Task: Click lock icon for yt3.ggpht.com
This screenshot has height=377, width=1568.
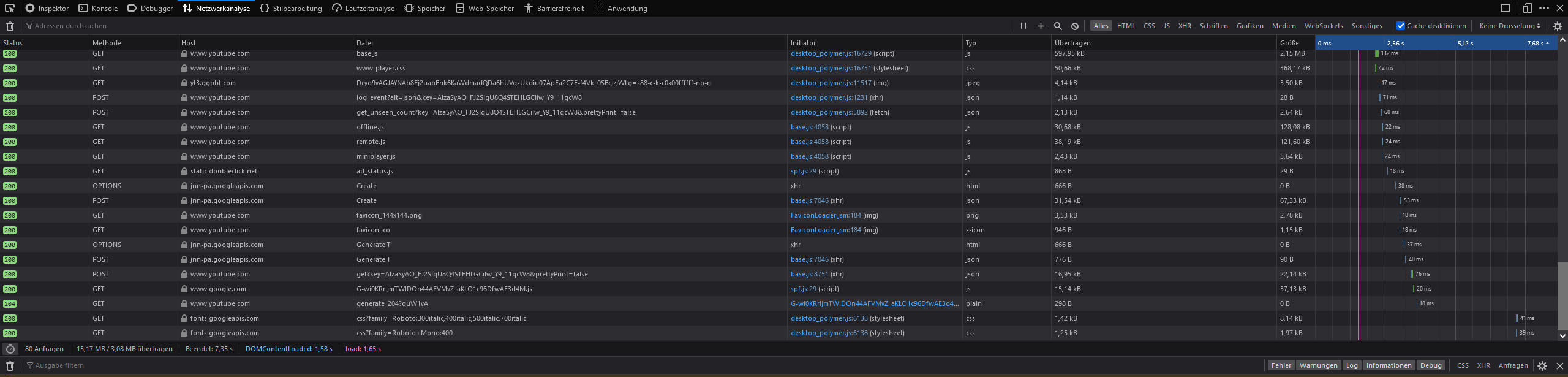Action: 184,83
